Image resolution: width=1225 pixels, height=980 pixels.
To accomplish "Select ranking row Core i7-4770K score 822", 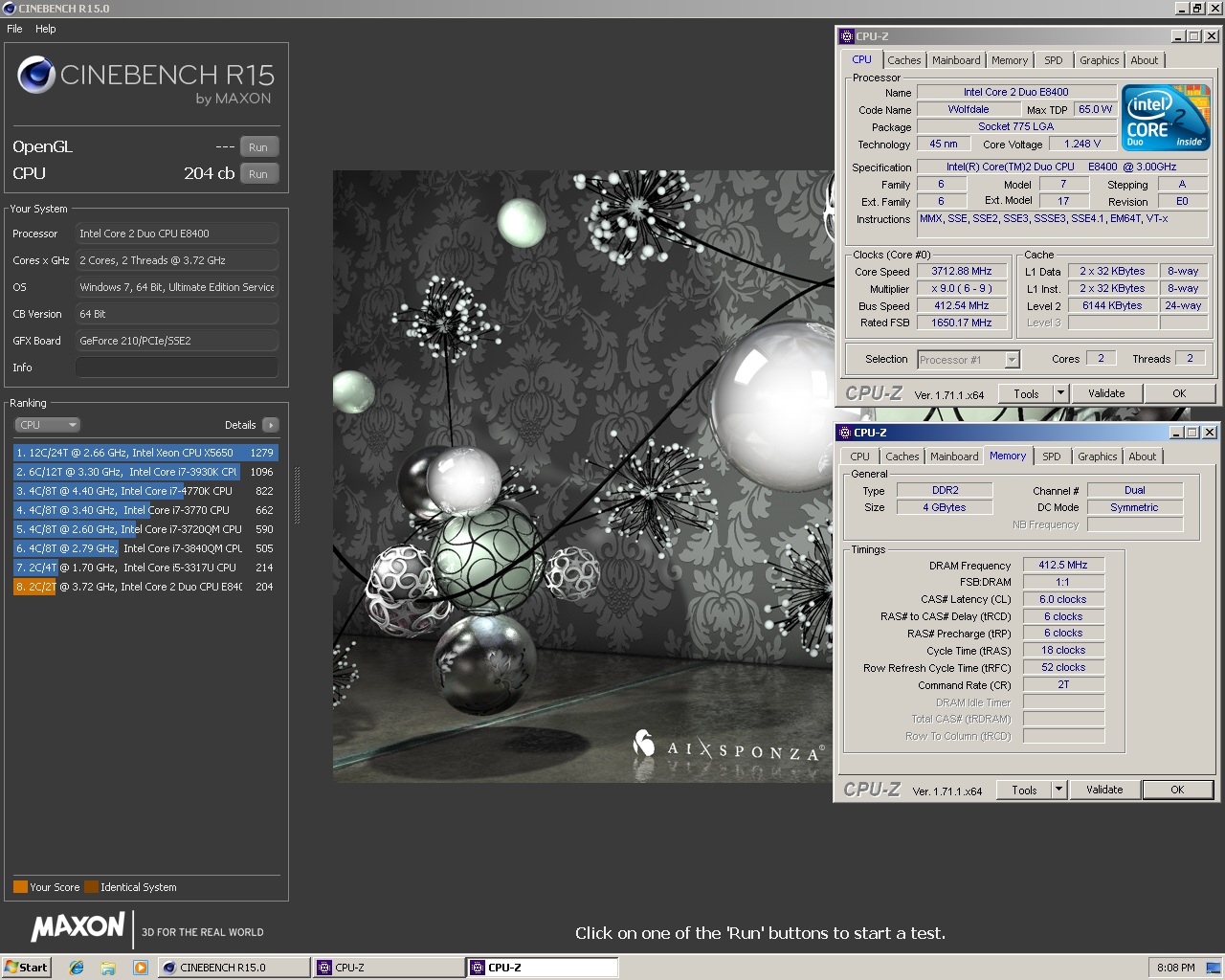I will (x=145, y=491).
